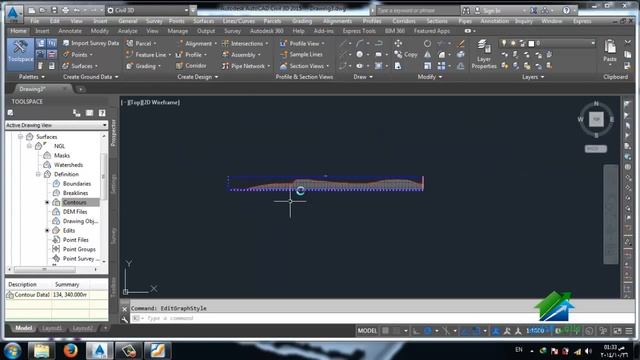Open the Surfaces menu in menu bar
640x360 pixels.
coord(204,21)
